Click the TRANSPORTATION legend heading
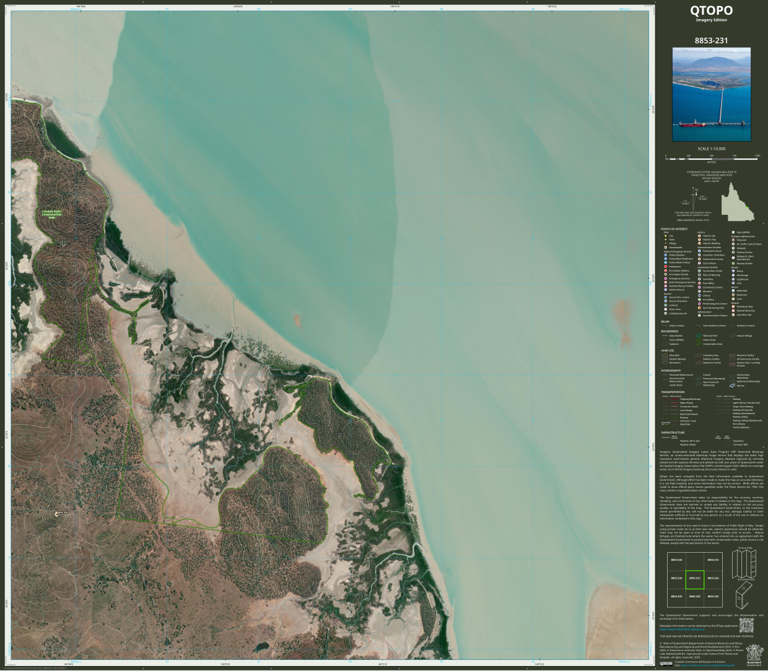Viewport: 768px width, 671px height. (673, 392)
